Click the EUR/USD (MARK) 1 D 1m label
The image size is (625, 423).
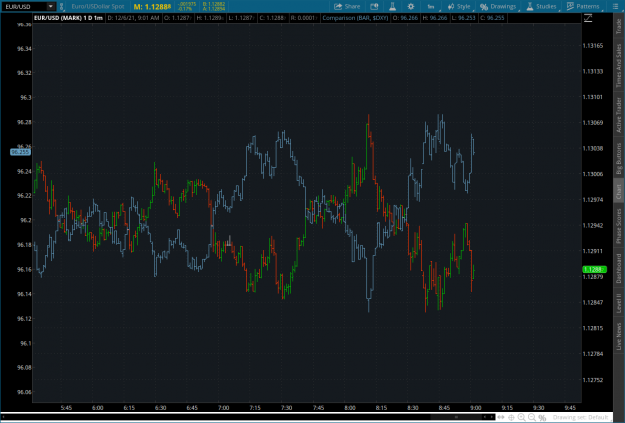68,18
